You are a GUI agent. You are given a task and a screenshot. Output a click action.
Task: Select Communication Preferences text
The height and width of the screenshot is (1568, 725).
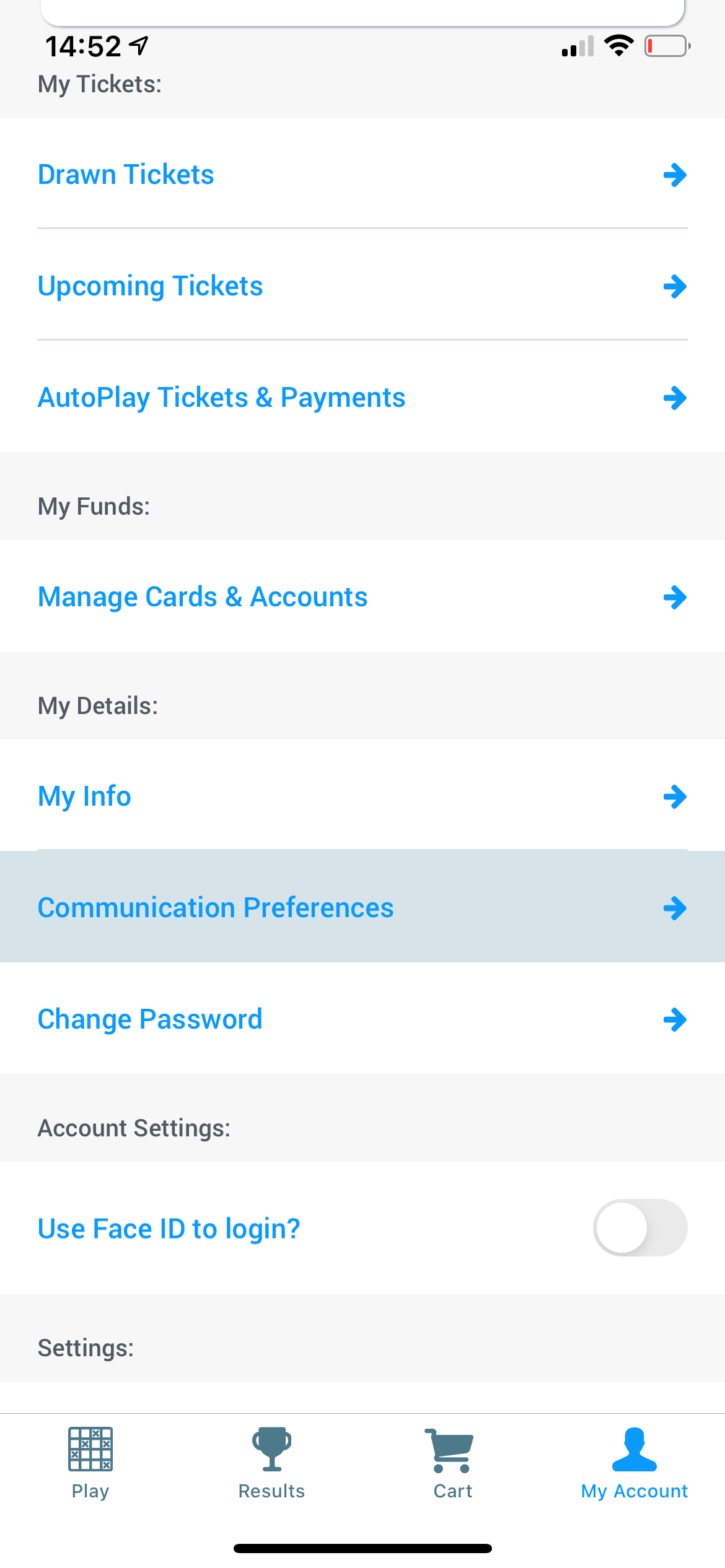pyautogui.click(x=216, y=908)
